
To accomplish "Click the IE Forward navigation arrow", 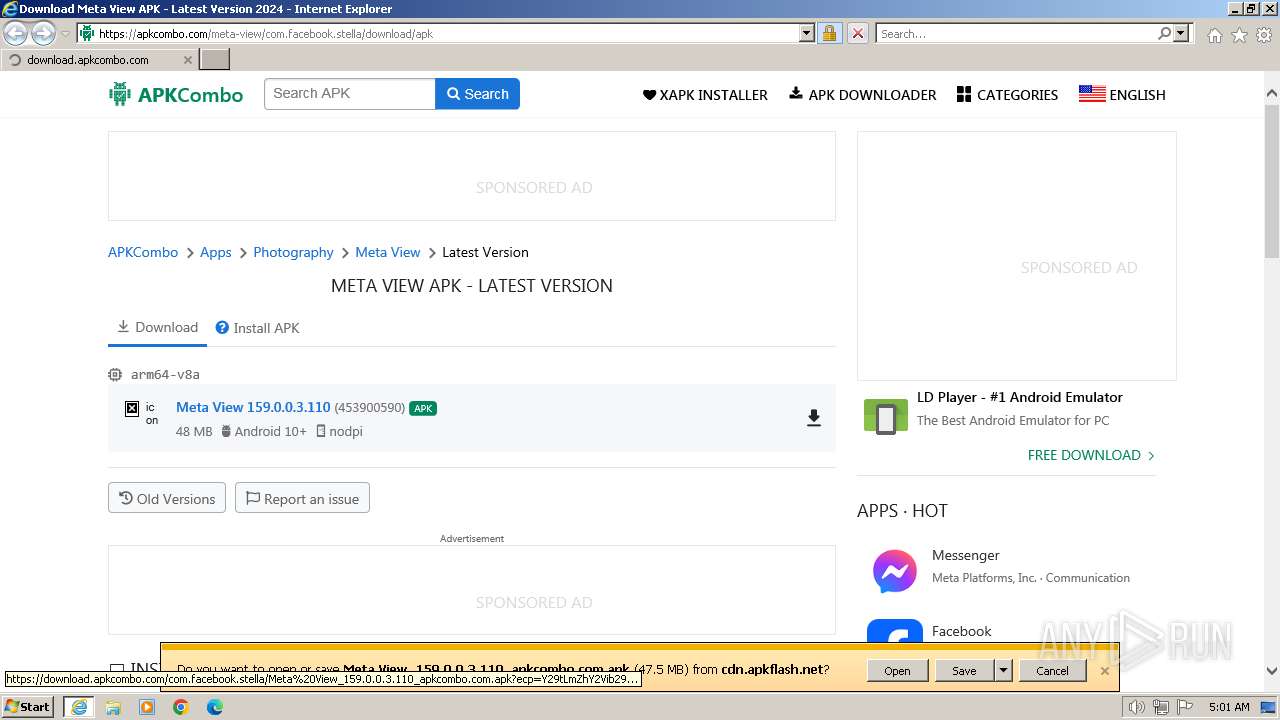I will [x=43, y=34].
